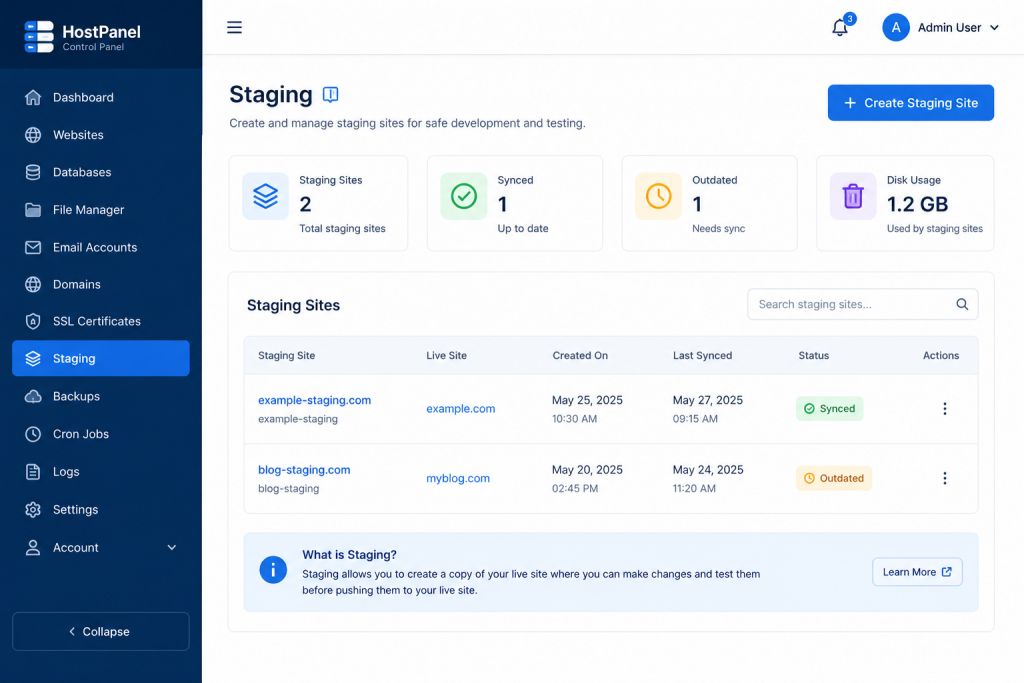Click the Backups cloud icon
Screen dimensions: 1024x683
click(33, 396)
